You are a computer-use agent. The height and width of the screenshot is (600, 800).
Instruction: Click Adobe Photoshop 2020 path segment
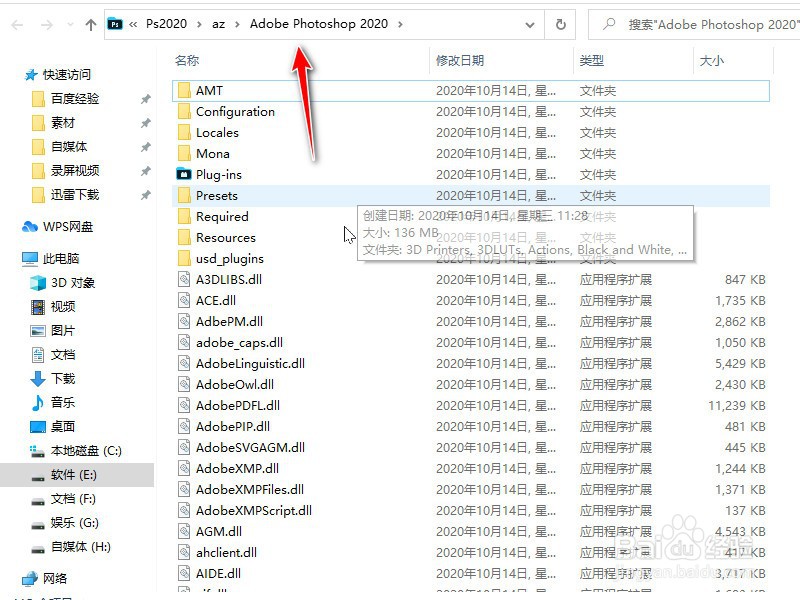(319, 23)
